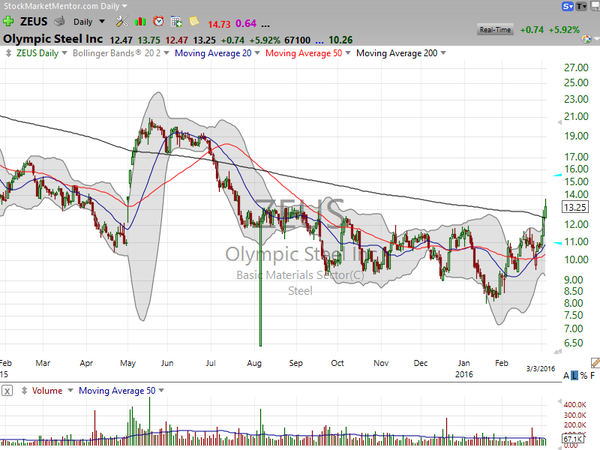
Task: Click the printer icon beside ZEUS
Action: (x=60, y=21)
